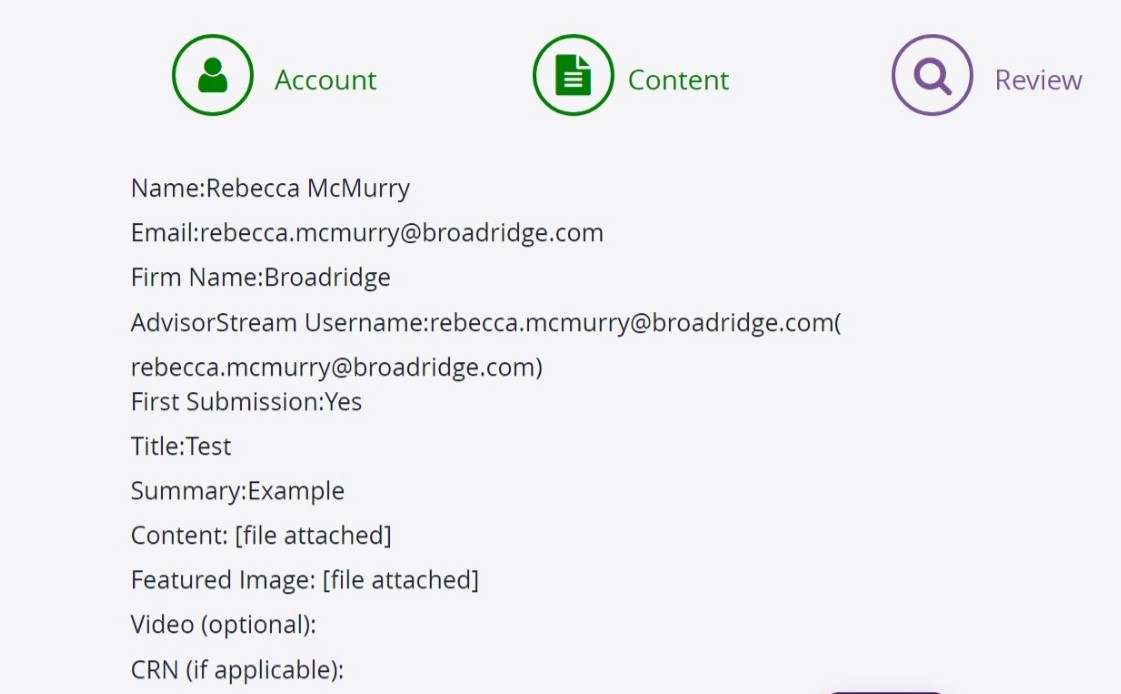Click the Account step person icon

212,75
